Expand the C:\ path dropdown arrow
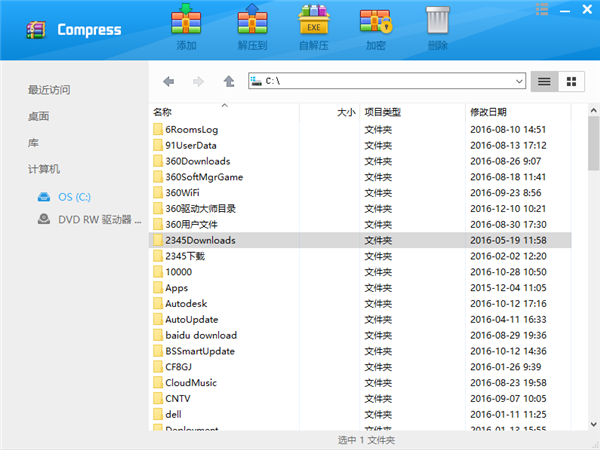 pos(519,81)
